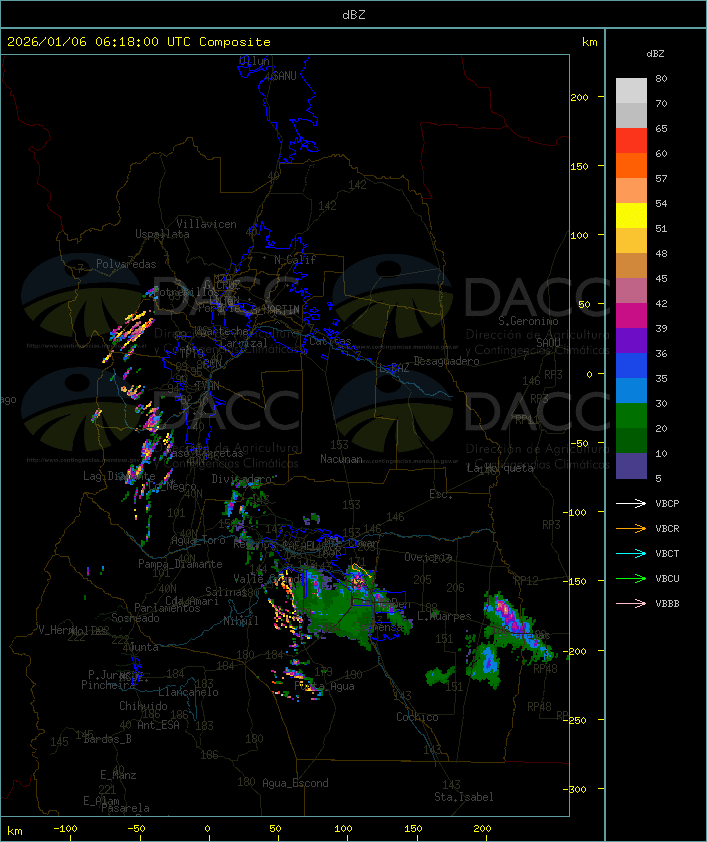Click the cyan VBCT arrow icon
This screenshot has height=842, width=707.
click(631, 553)
